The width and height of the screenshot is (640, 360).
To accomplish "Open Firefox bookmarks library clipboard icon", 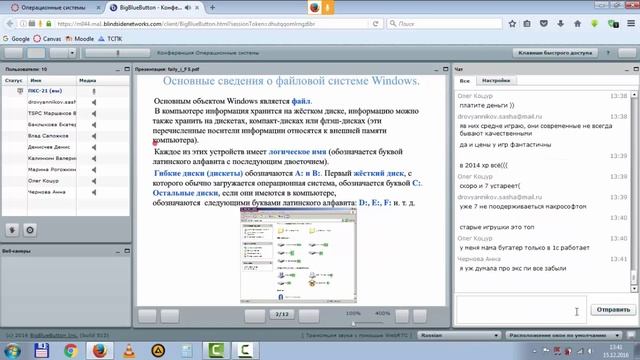I will coord(527,24).
